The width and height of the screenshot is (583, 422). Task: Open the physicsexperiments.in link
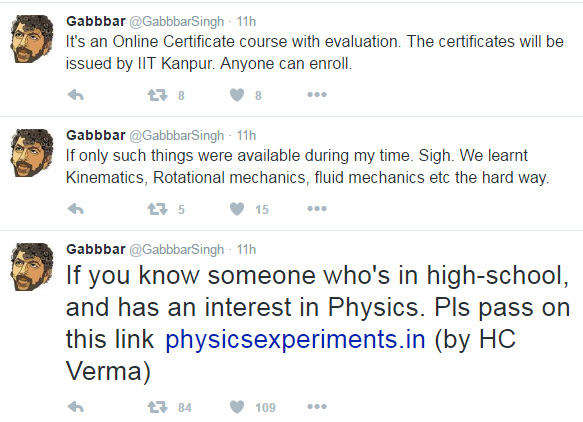click(295, 339)
